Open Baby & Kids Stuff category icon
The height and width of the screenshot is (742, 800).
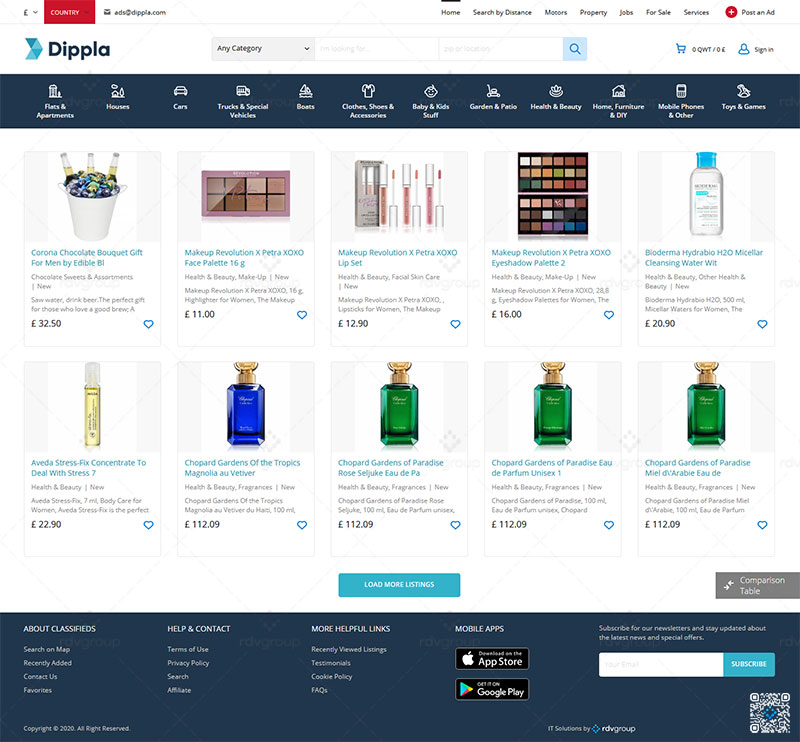point(431,91)
